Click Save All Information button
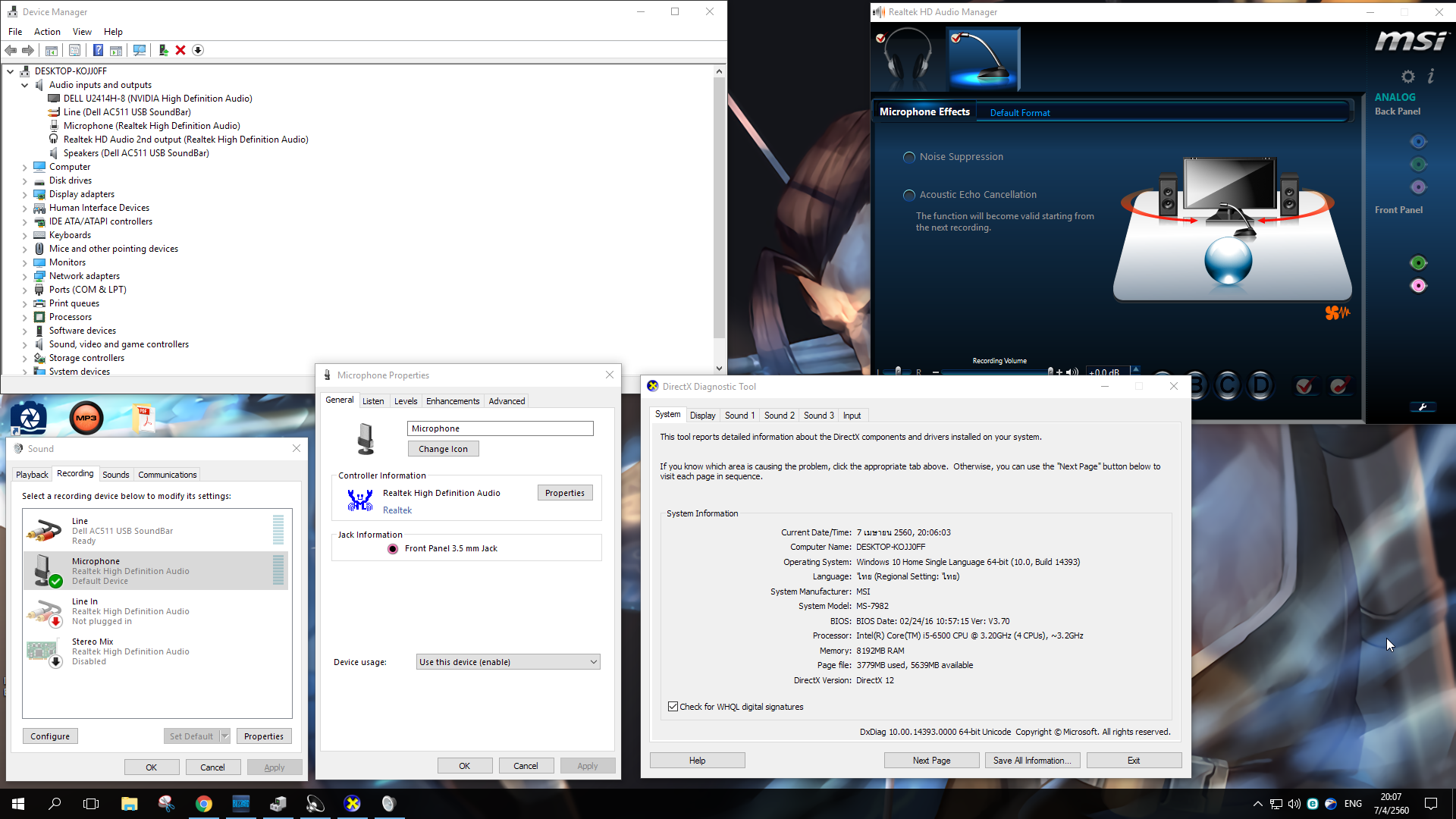Screen dimensions: 1456x819 [1031, 761]
